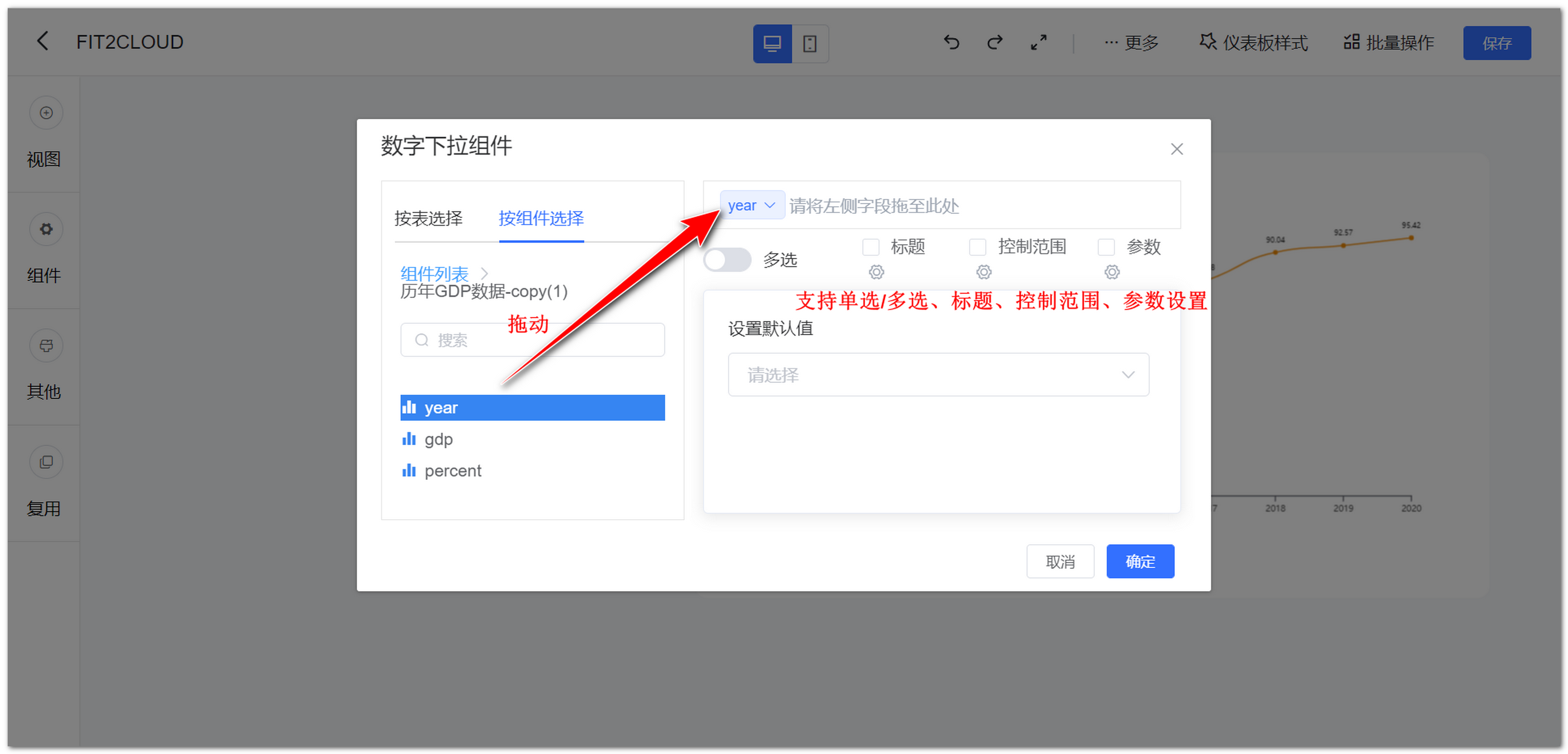Open the 复用 reuse panel icon

[46, 462]
